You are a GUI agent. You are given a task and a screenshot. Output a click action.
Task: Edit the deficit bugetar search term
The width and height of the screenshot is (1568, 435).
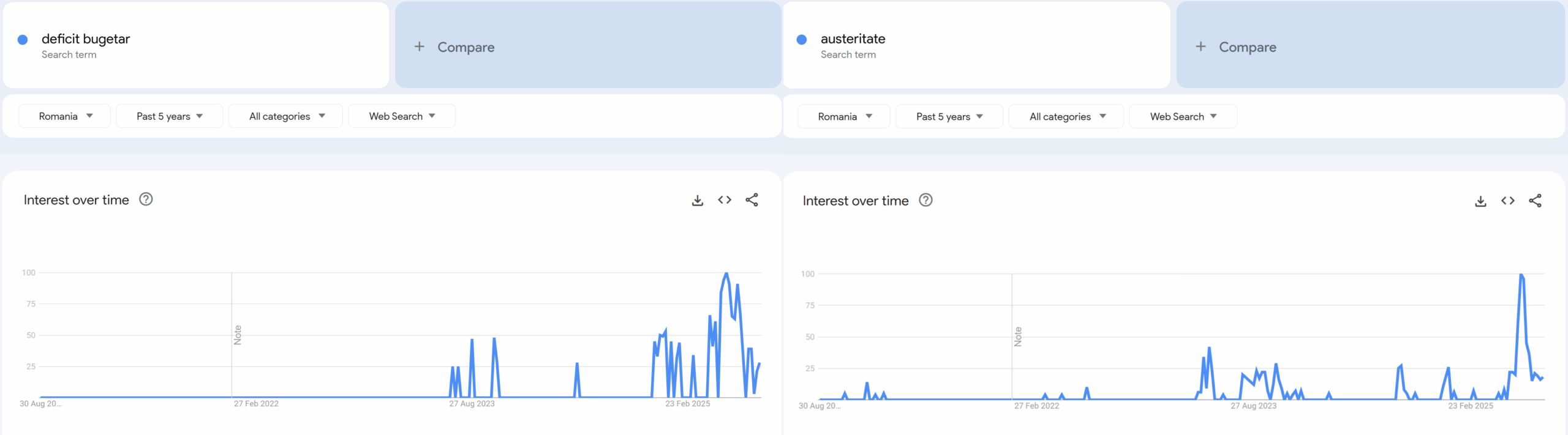tap(86, 39)
